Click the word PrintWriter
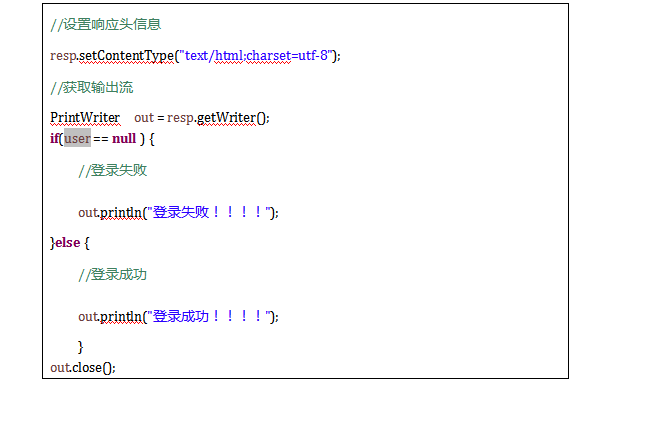This screenshot has height=438, width=656. pos(85,118)
